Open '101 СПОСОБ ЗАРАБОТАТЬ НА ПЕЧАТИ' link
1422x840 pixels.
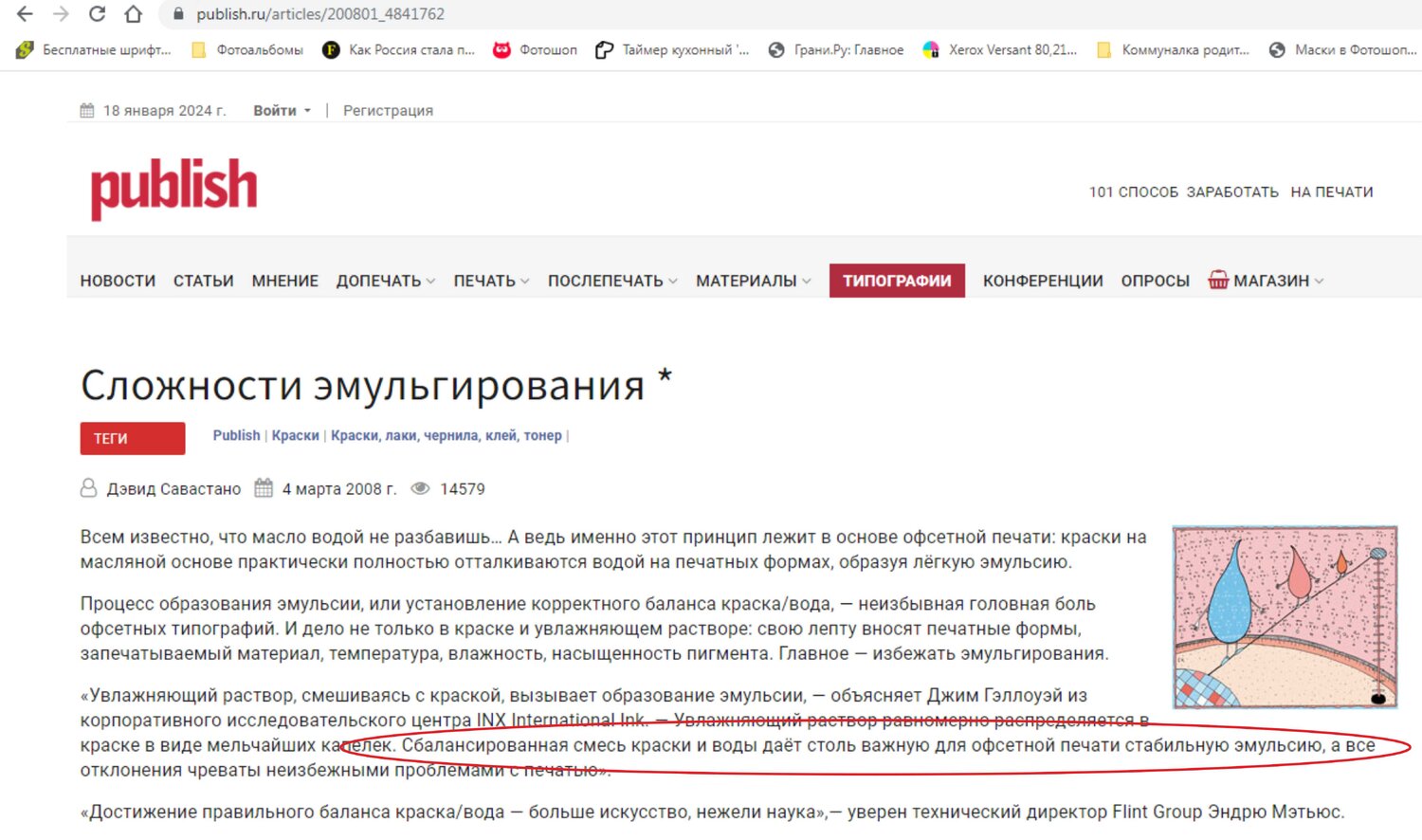1231,192
